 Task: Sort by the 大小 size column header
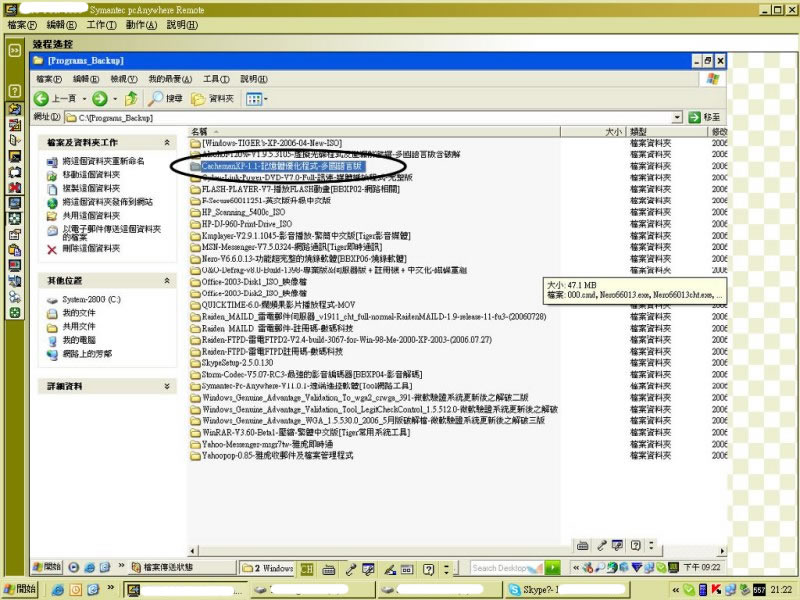click(x=593, y=132)
